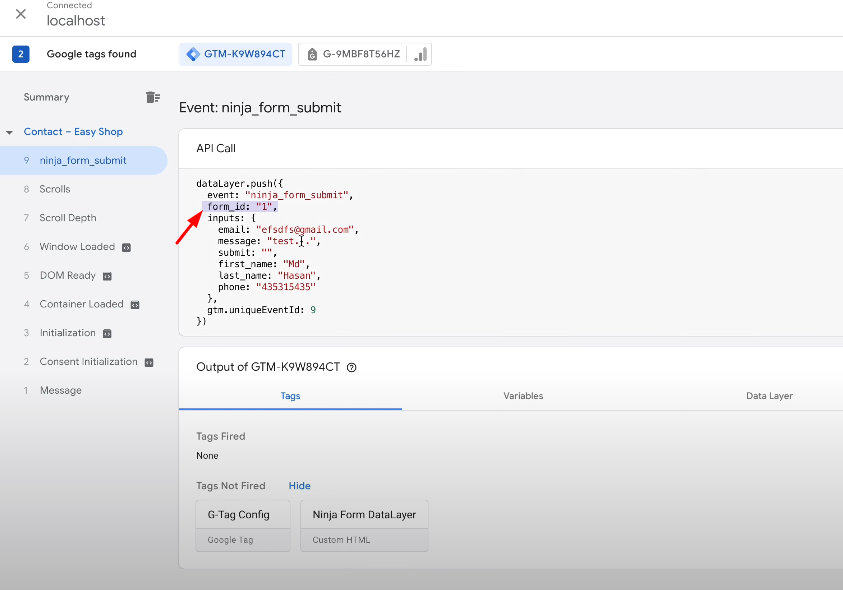Click the last_name value "Hasan"
Screen dimensions: 843x590
coord(297,275)
